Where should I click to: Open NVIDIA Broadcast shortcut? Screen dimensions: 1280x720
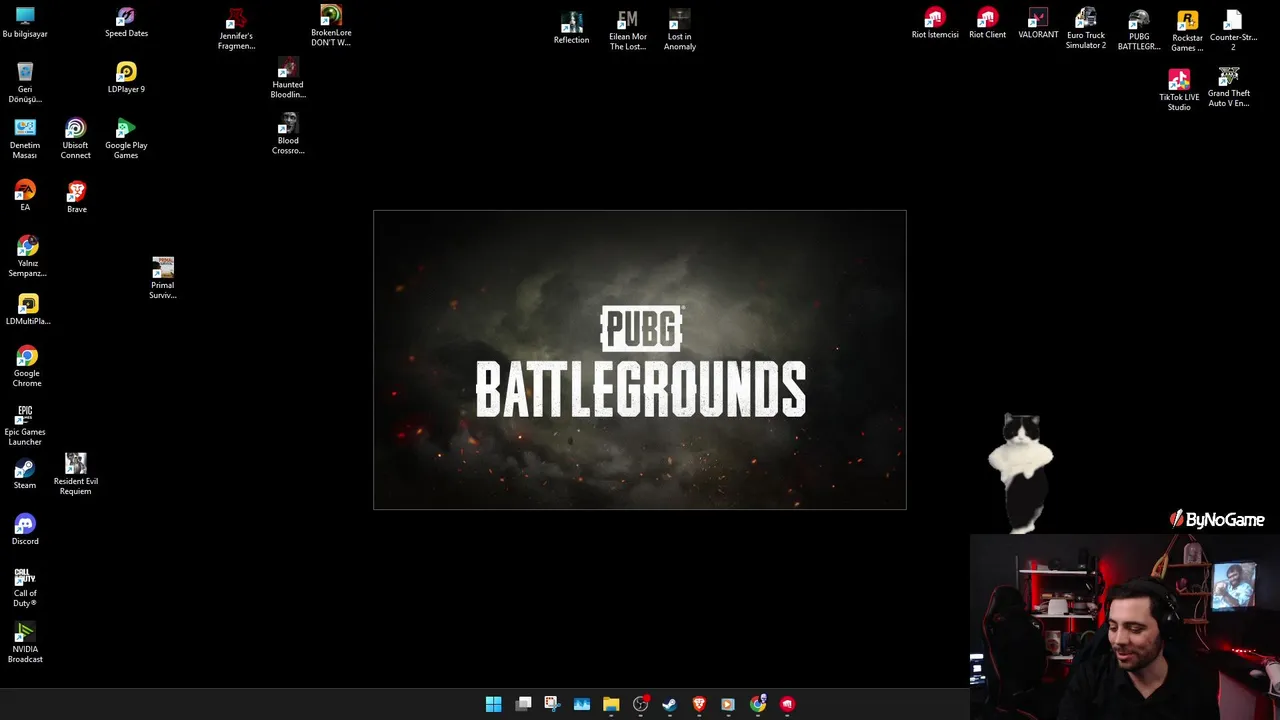coord(25,643)
